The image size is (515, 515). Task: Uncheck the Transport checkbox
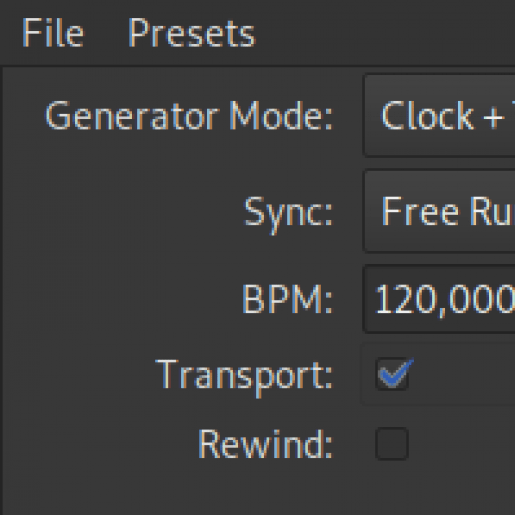[392, 374]
